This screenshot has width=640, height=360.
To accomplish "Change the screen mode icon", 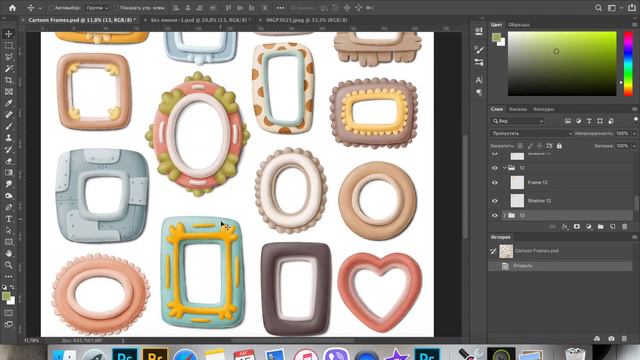I will point(9,324).
